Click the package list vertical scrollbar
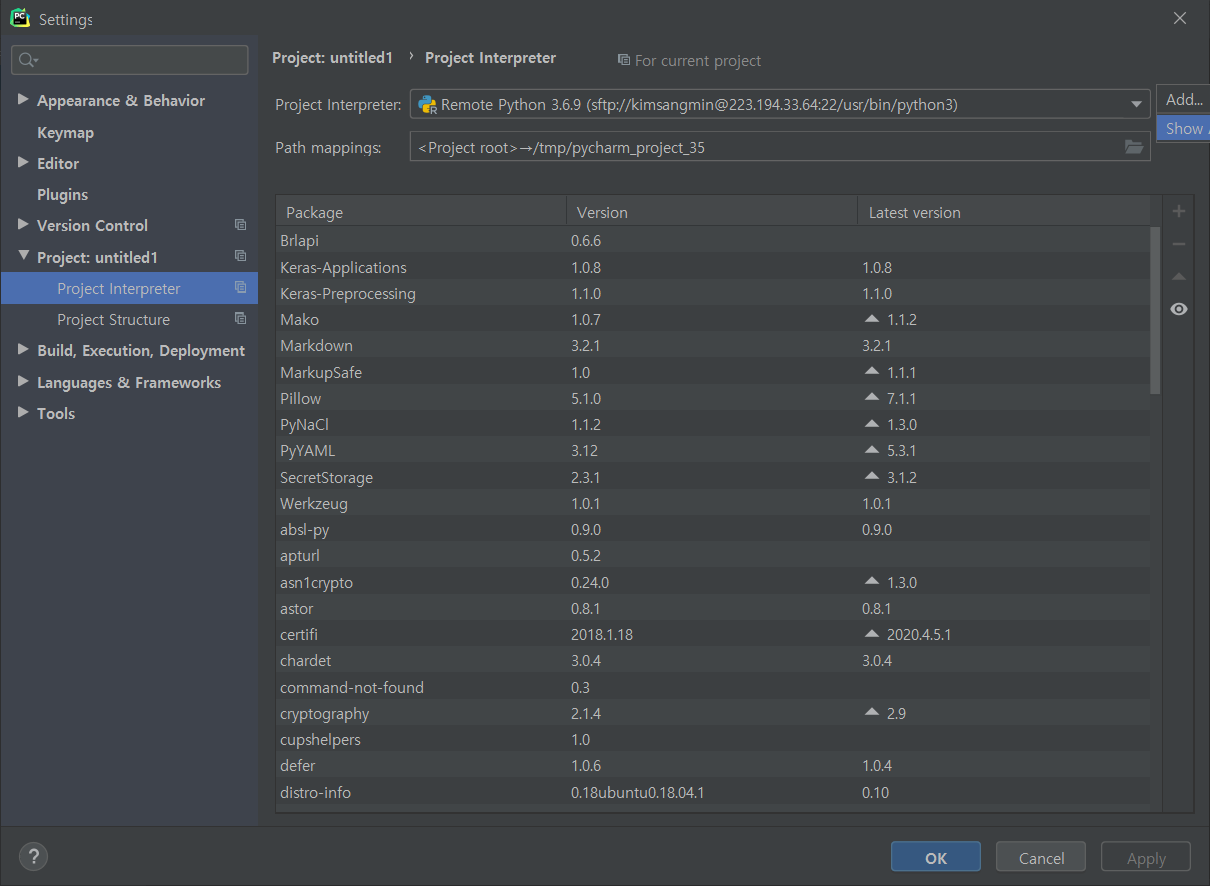Image resolution: width=1210 pixels, height=886 pixels. (1155, 310)
